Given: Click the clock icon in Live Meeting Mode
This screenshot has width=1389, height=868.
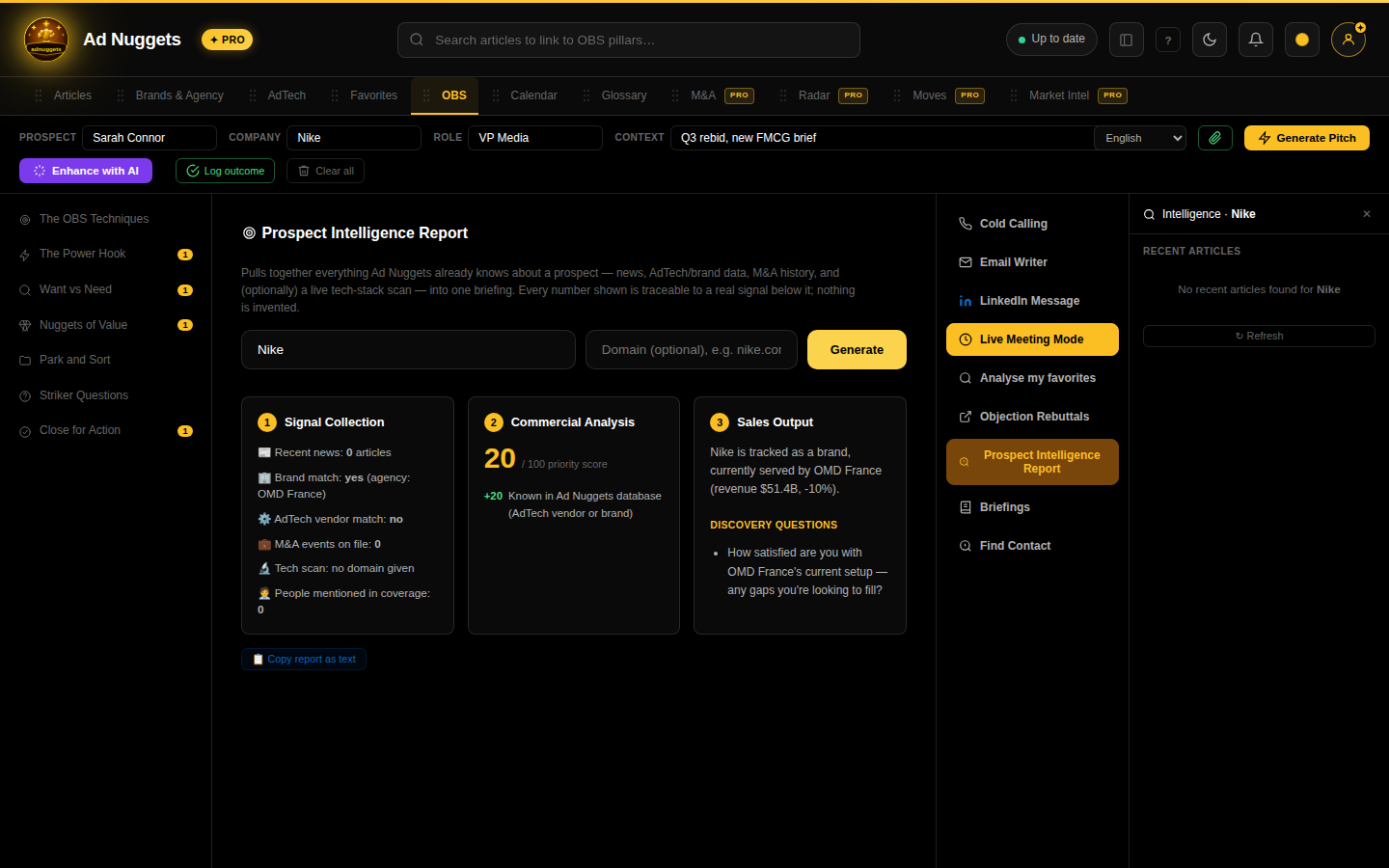Looking at the screenshot, I should coord(966,339).
